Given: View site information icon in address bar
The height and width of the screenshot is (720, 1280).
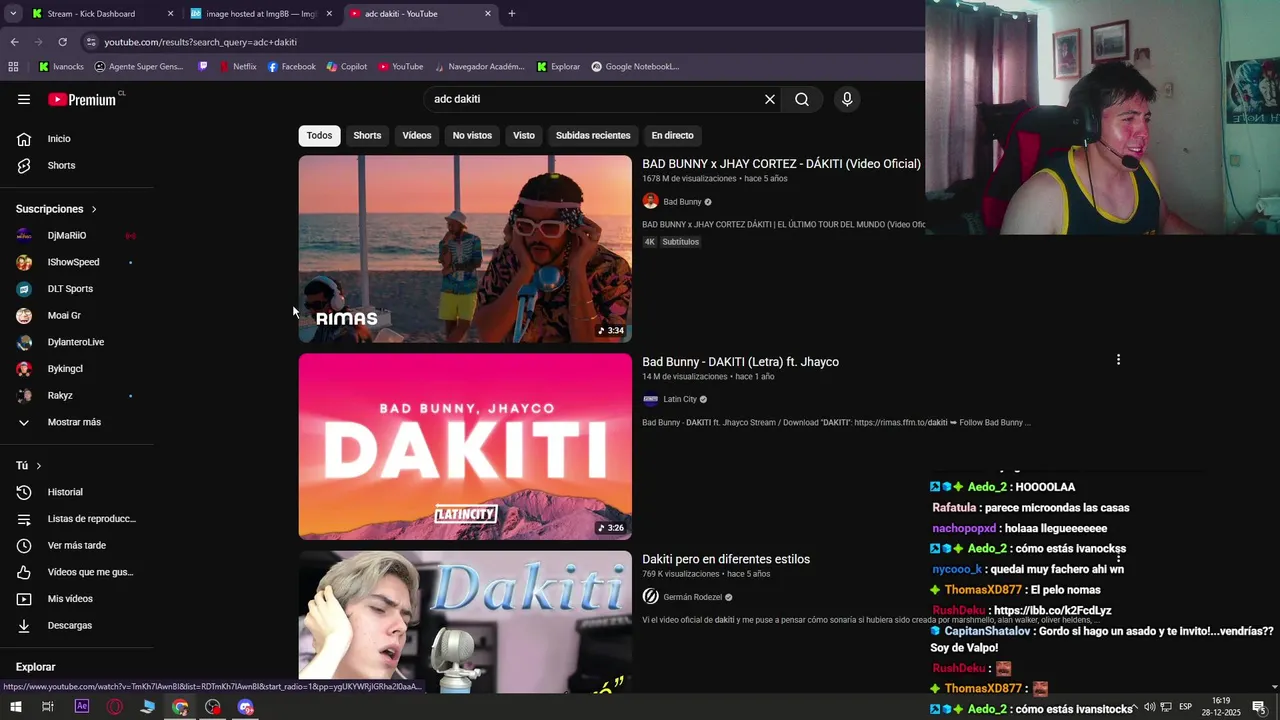Looking at the screenshot, I should point(91,42).
